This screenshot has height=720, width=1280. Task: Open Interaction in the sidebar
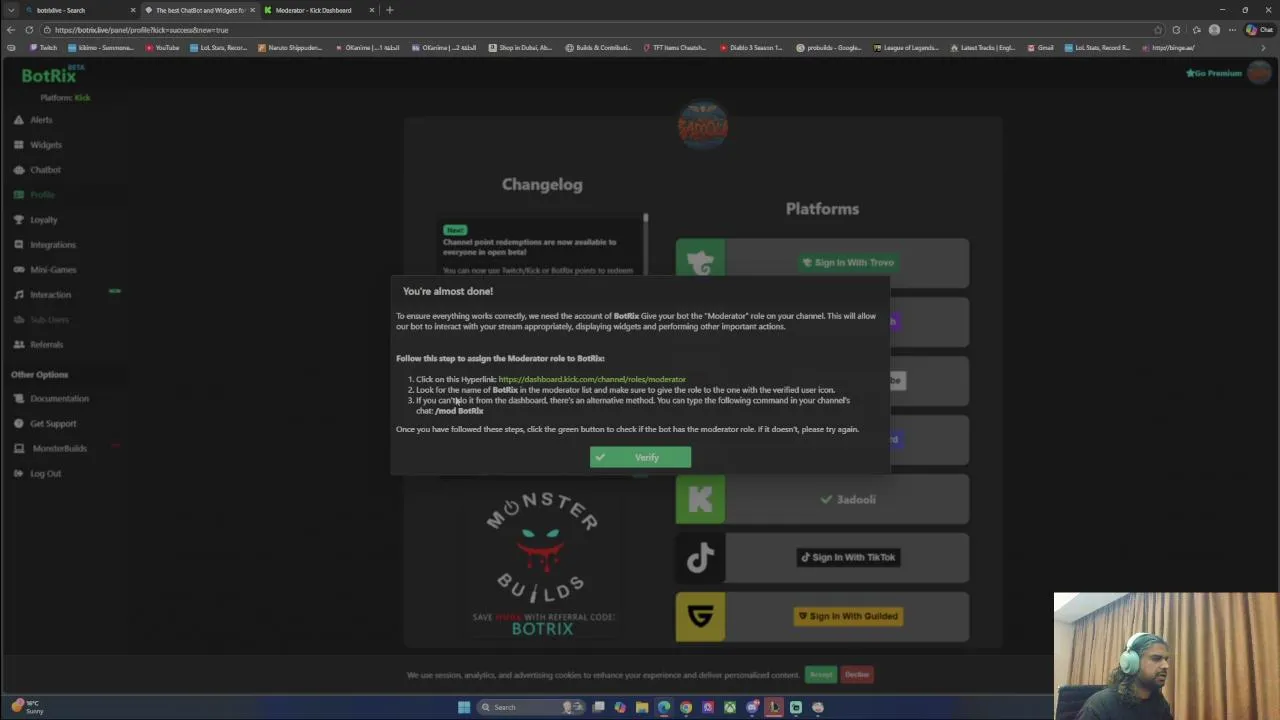[x=50, y=295]
